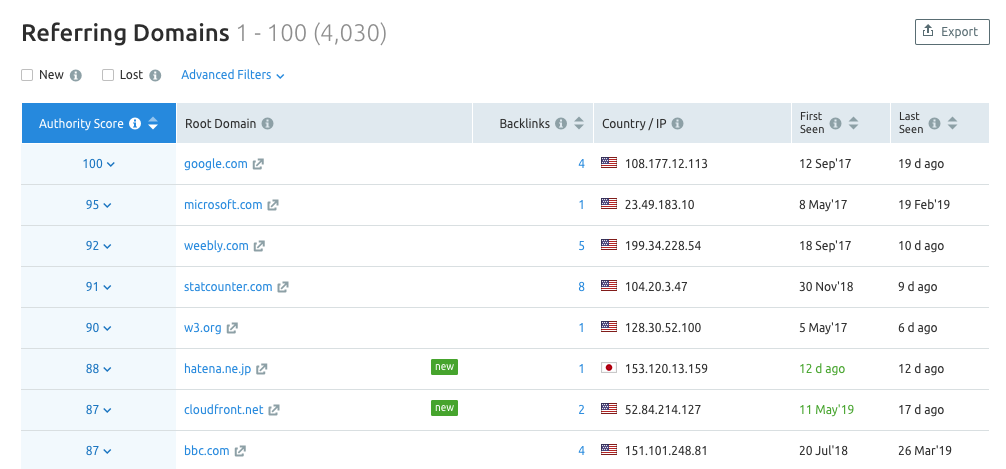Open google.com external link icon

[x=258, y=164]
